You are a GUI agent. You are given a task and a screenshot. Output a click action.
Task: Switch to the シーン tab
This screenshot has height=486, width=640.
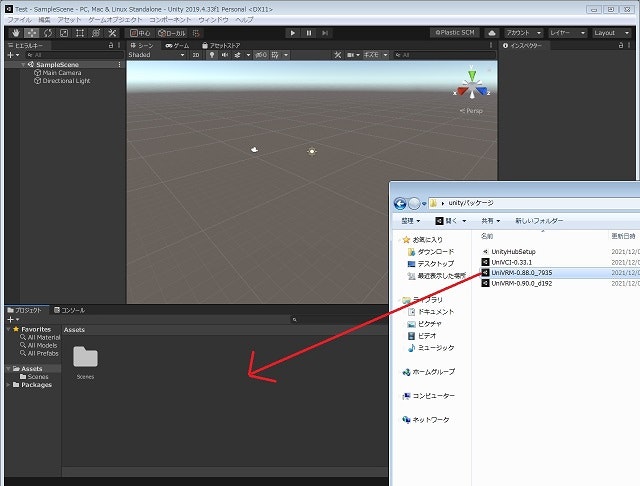click(x=142, y=45)
